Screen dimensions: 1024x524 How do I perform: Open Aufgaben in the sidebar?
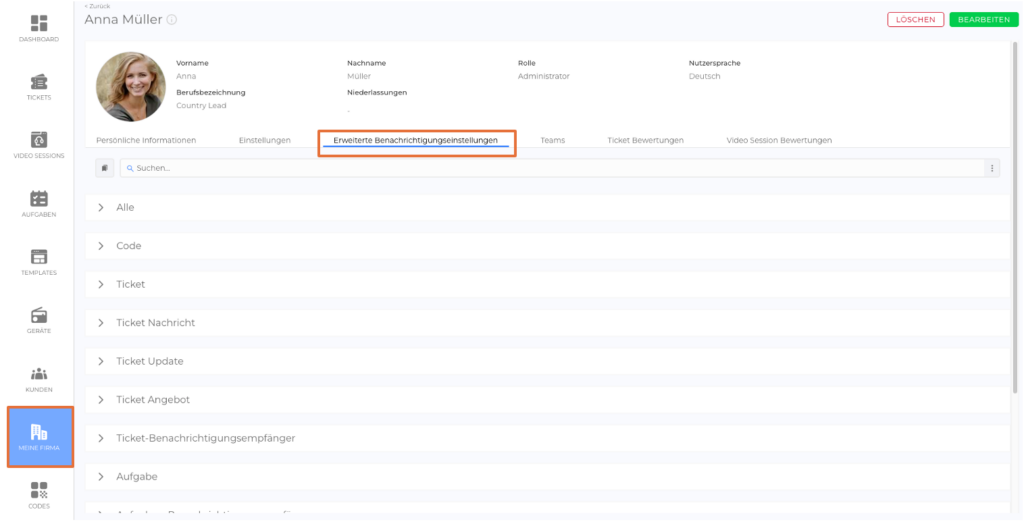click(39, 199)
